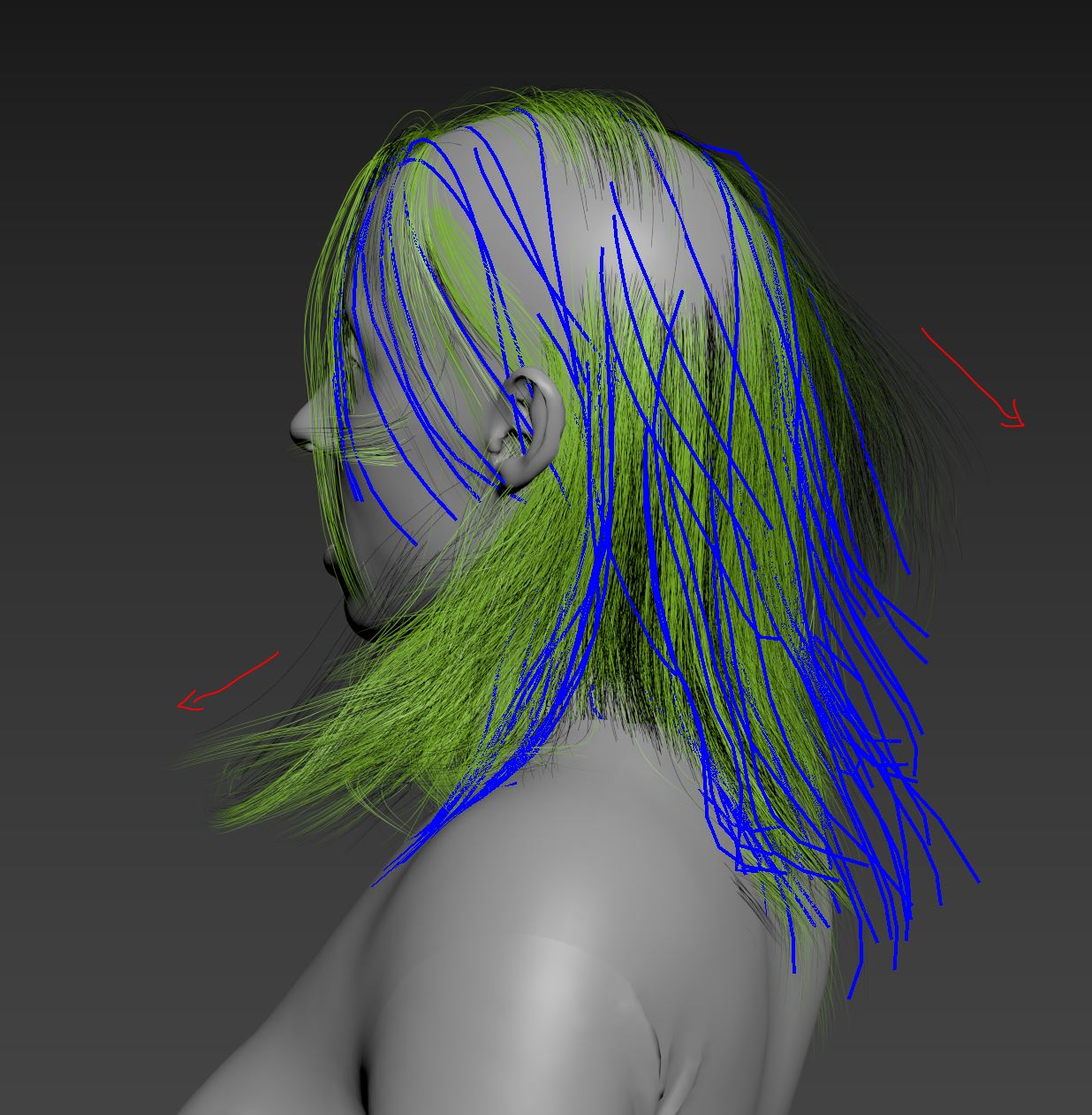Click the character's lips
1092x1115 pixels.
[330, 562]
